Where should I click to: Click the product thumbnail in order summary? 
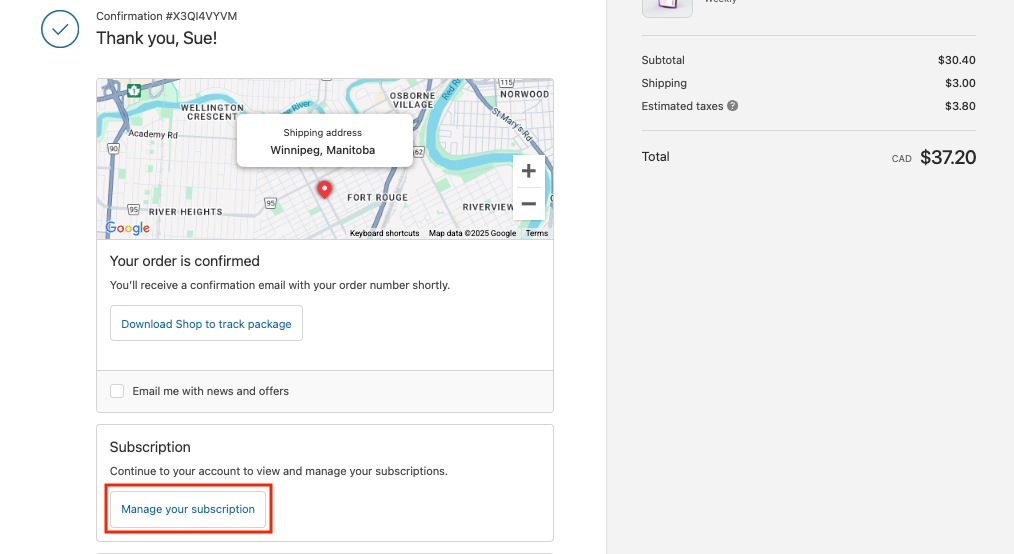667,6
